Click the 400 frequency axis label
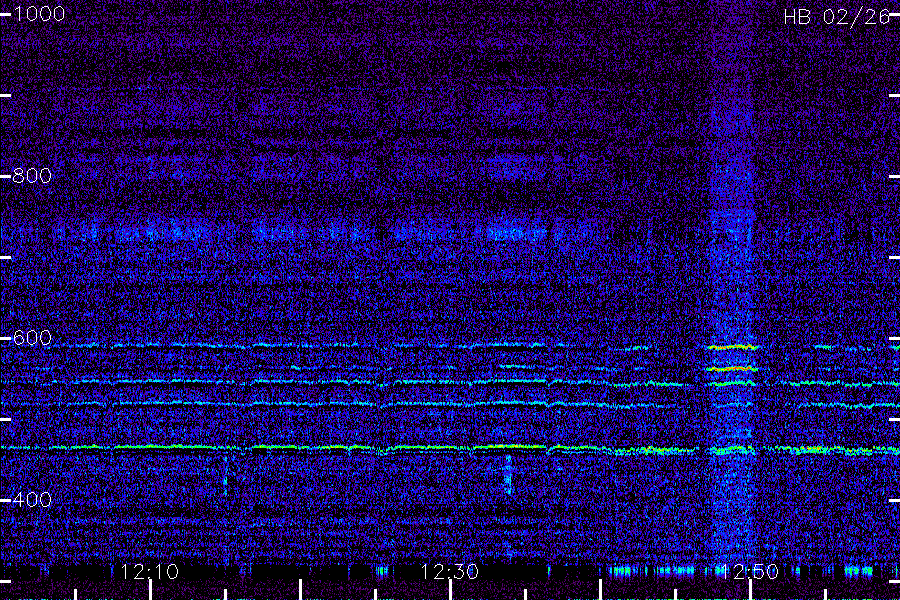This screenshot has width=900, height=600. click(32, 500)
